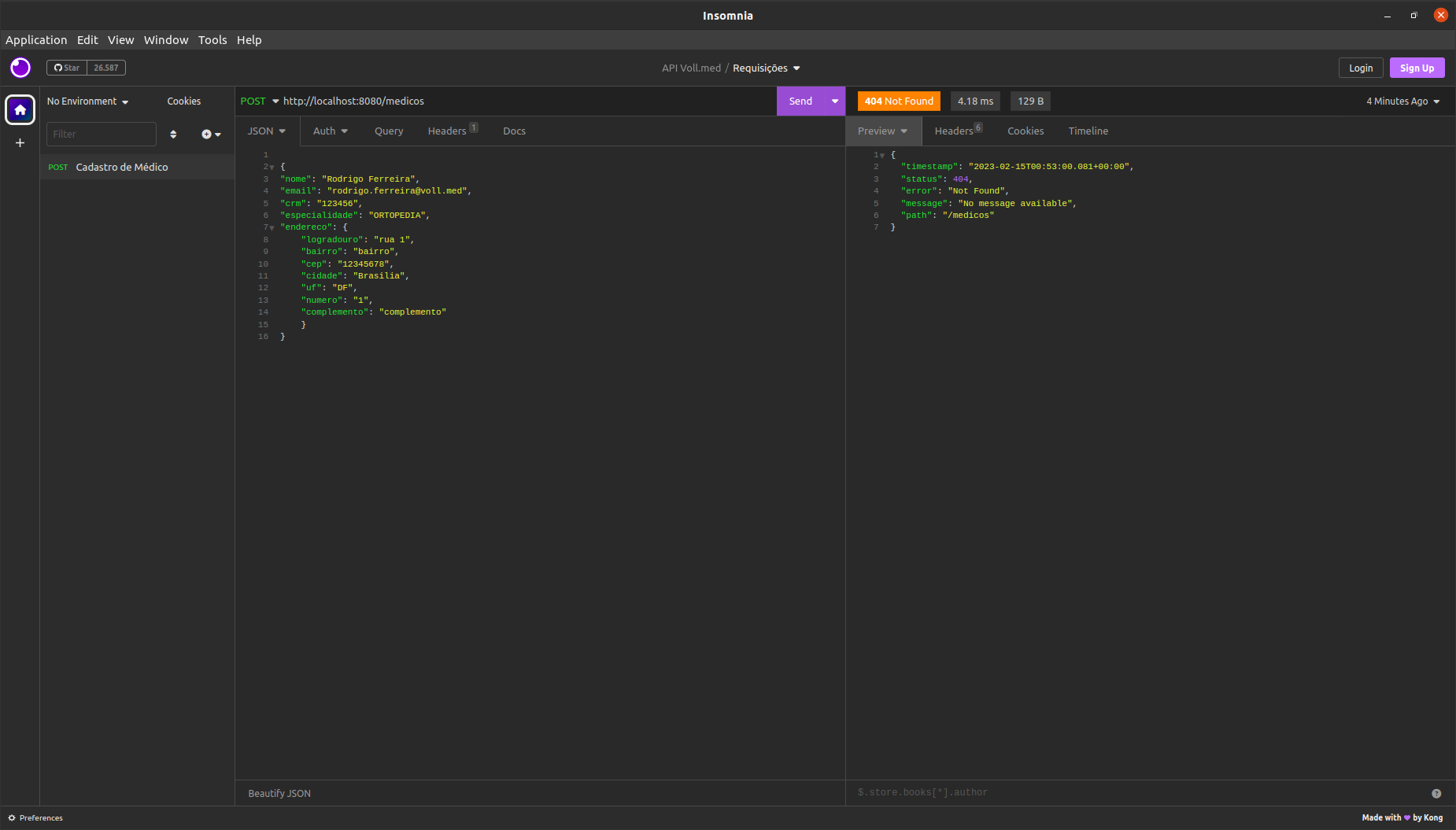
Task: Click the help question mark icon
Action: point(1436,794)
